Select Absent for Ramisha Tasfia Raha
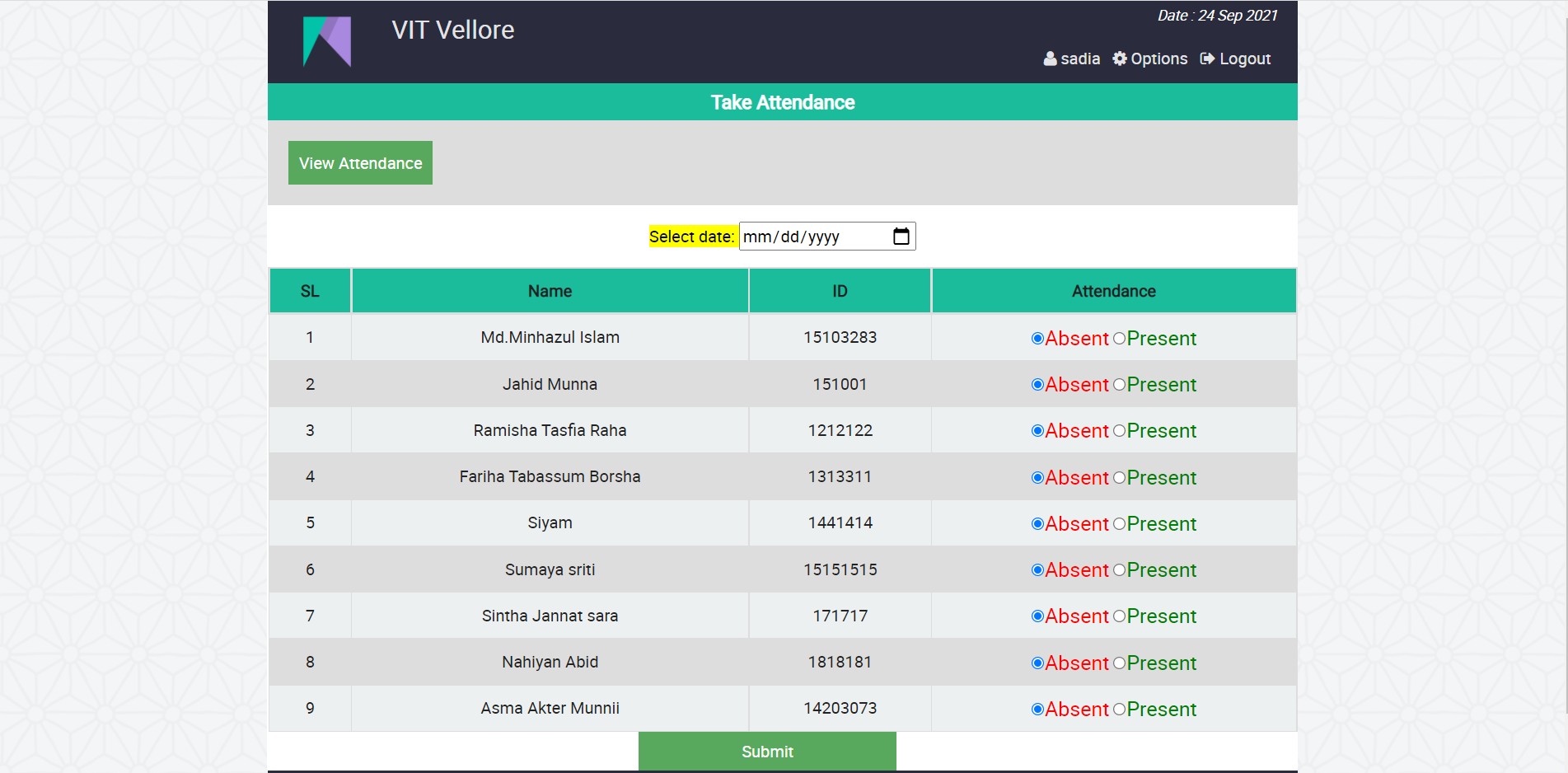The height and width of the screenshot is (773, 1568). click(1037, 431)
